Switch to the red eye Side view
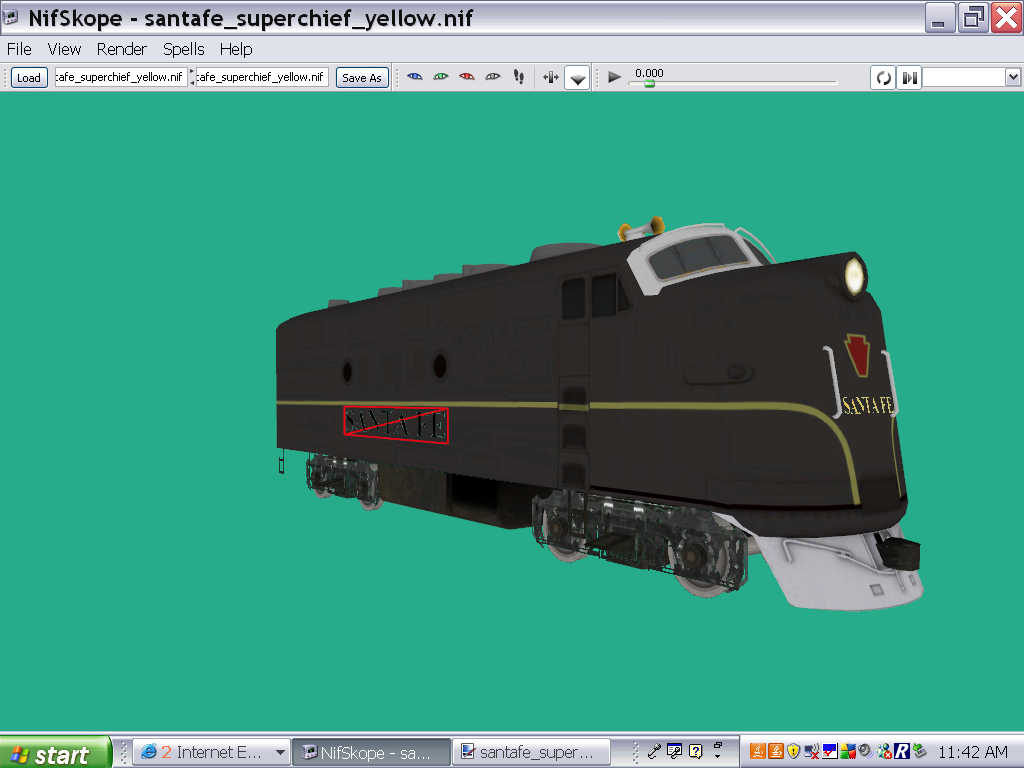The image size is (1024, 768). point(467,77)
